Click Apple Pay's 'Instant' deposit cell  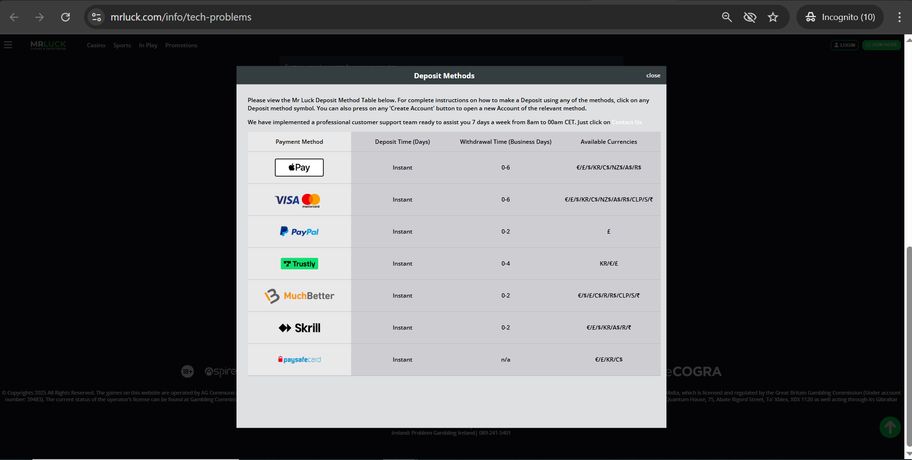(x=402, y=167)
